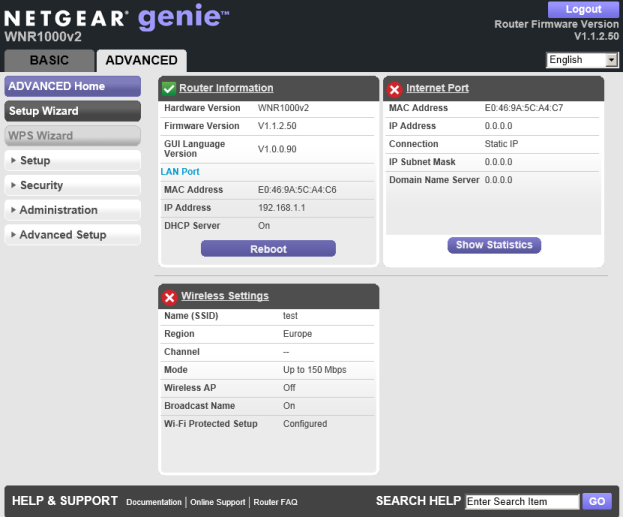Click the Region value Europe
The height and width of the screenshot is (517, 623).
(298, 334)
